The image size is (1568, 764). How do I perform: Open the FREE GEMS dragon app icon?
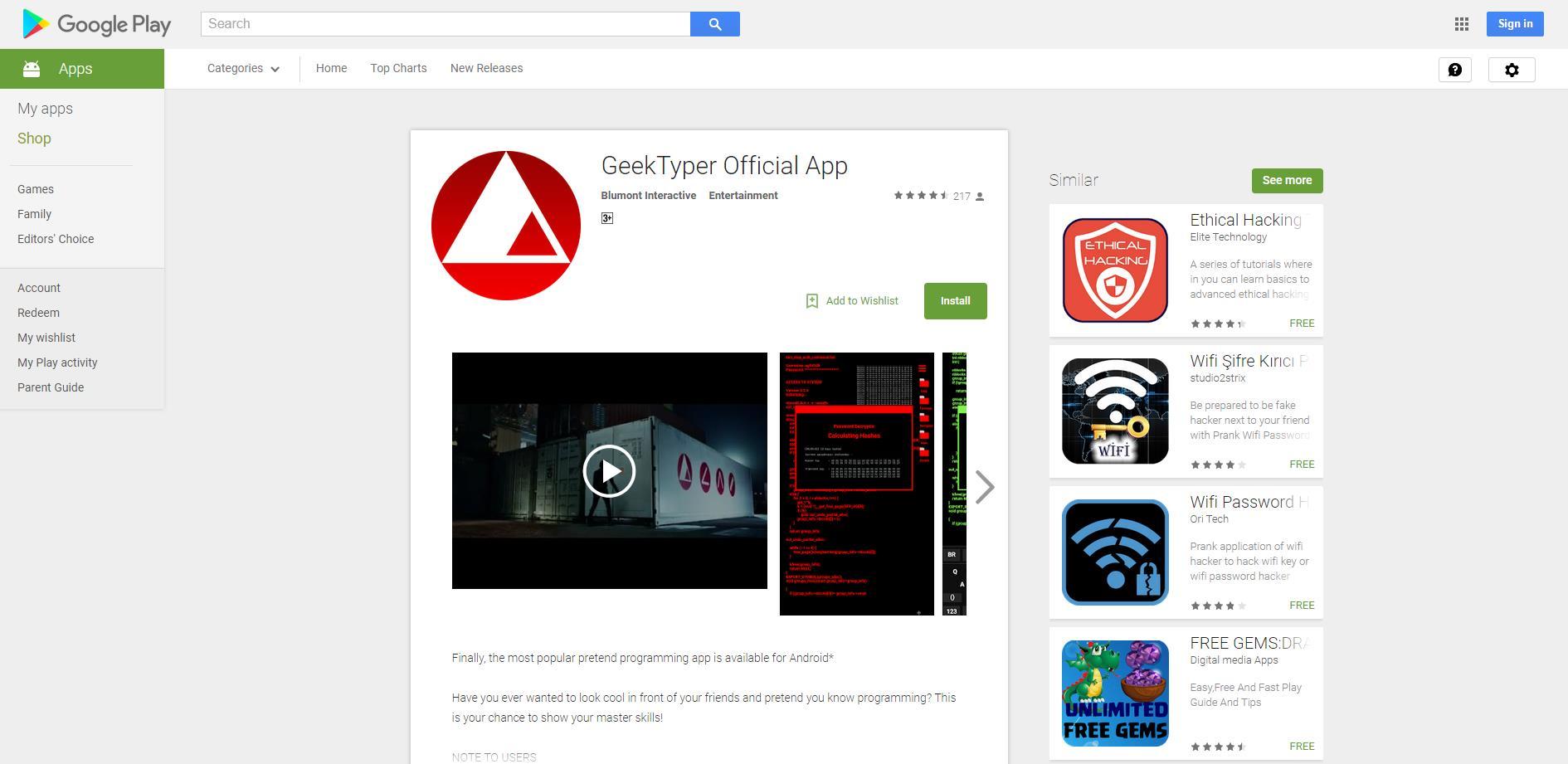coord(1115,693)
